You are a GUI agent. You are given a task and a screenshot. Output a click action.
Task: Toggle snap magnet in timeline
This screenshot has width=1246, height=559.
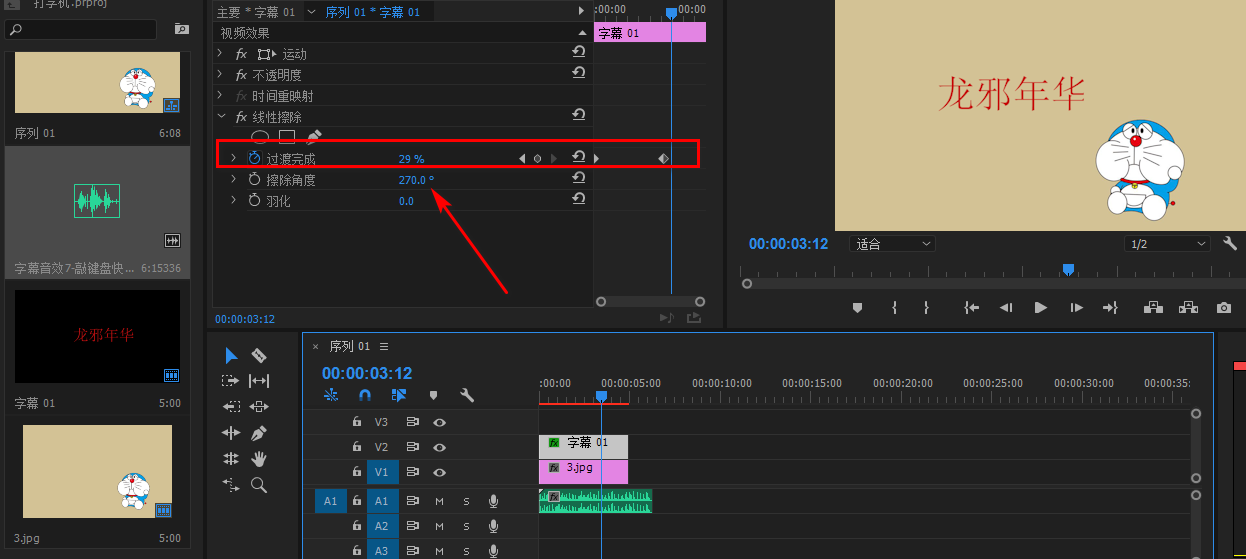click(364, 395)
